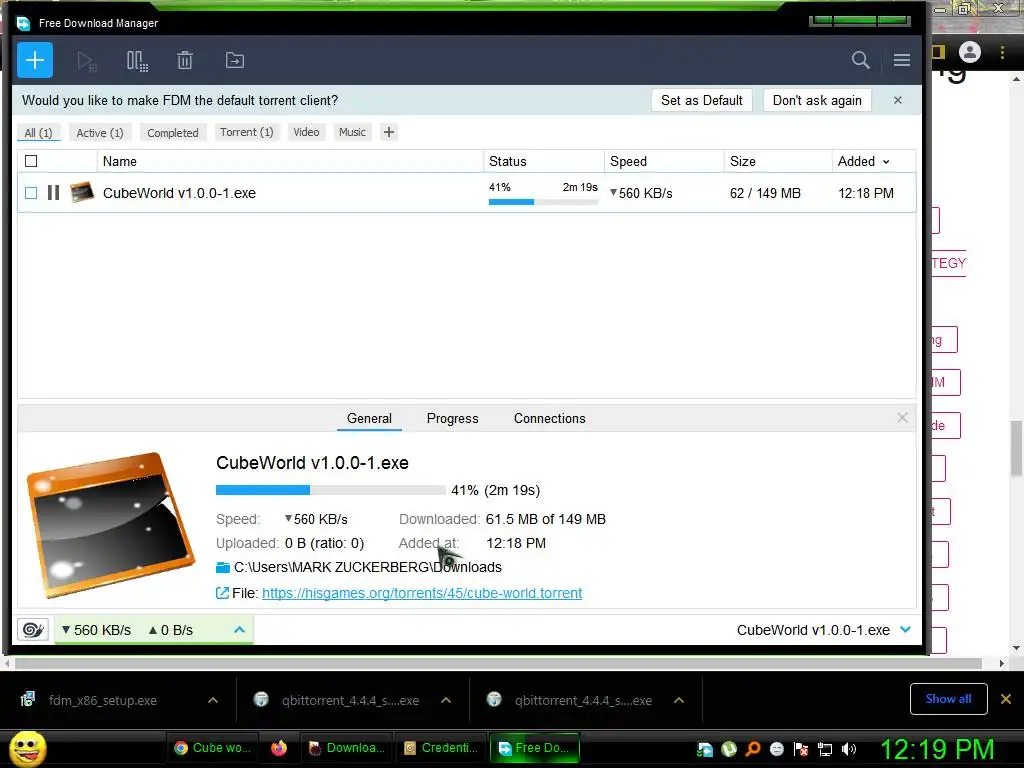Click the smiley Start button
The height and width of the screenshot is (768, 1024).
pos(27,748)
